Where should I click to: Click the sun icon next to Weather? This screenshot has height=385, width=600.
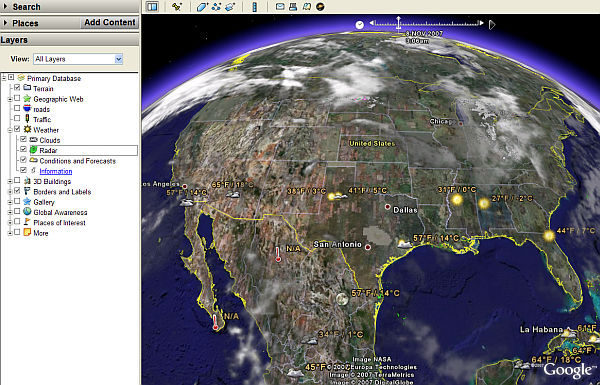27,129
